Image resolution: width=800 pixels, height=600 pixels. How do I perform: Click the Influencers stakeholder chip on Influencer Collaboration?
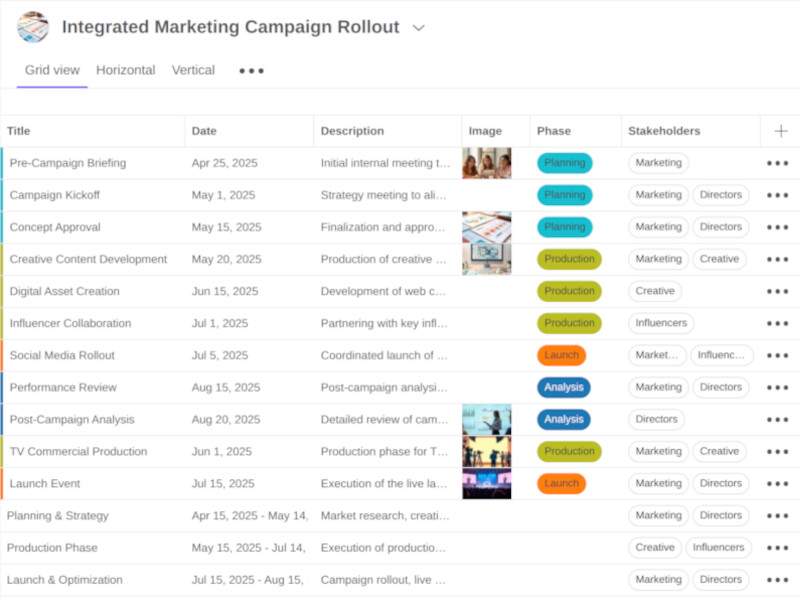coord(661,323)
